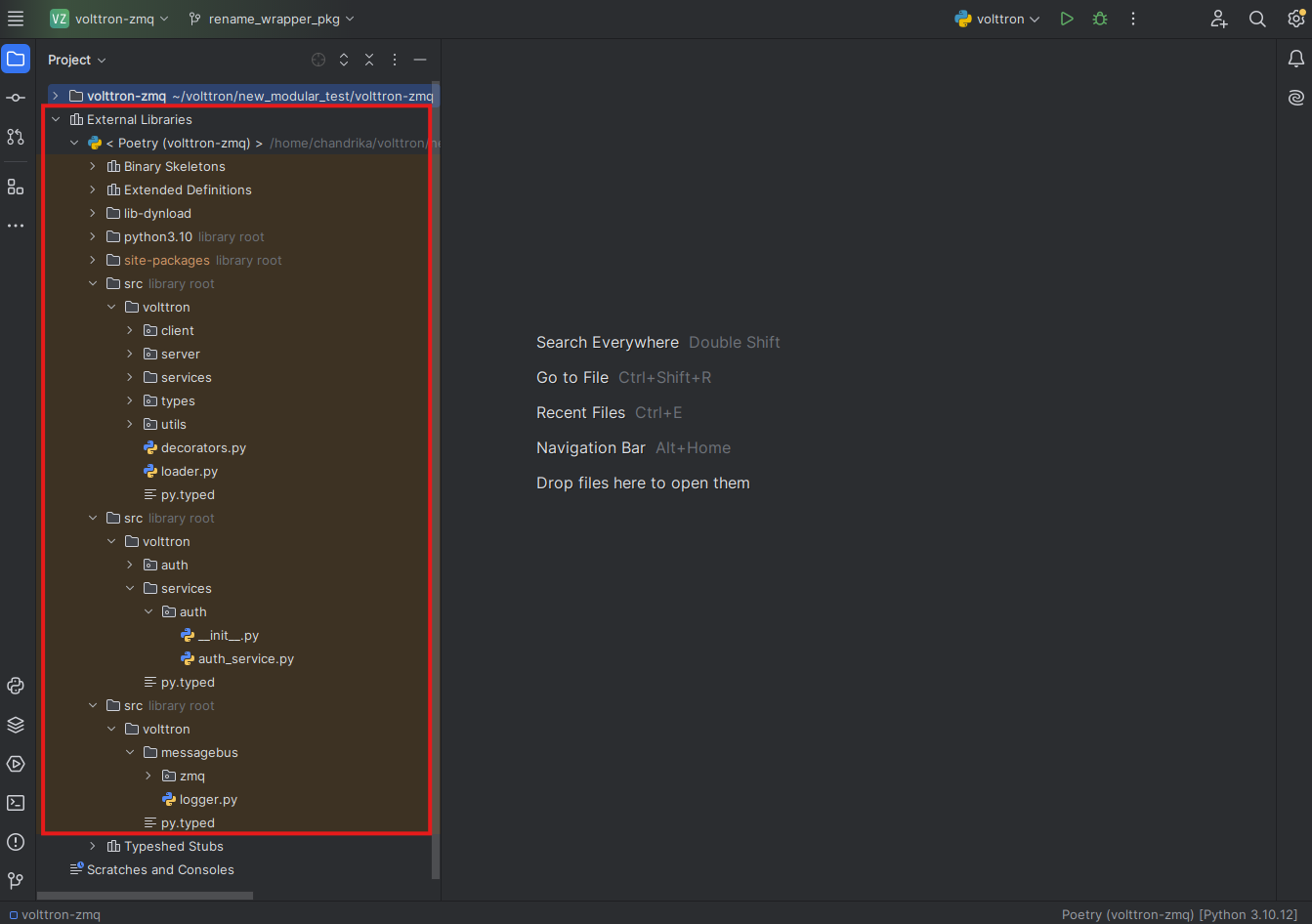Open the main hamburger menu
The width and height of the screenshot is (1312, 924).
point(16,19)
